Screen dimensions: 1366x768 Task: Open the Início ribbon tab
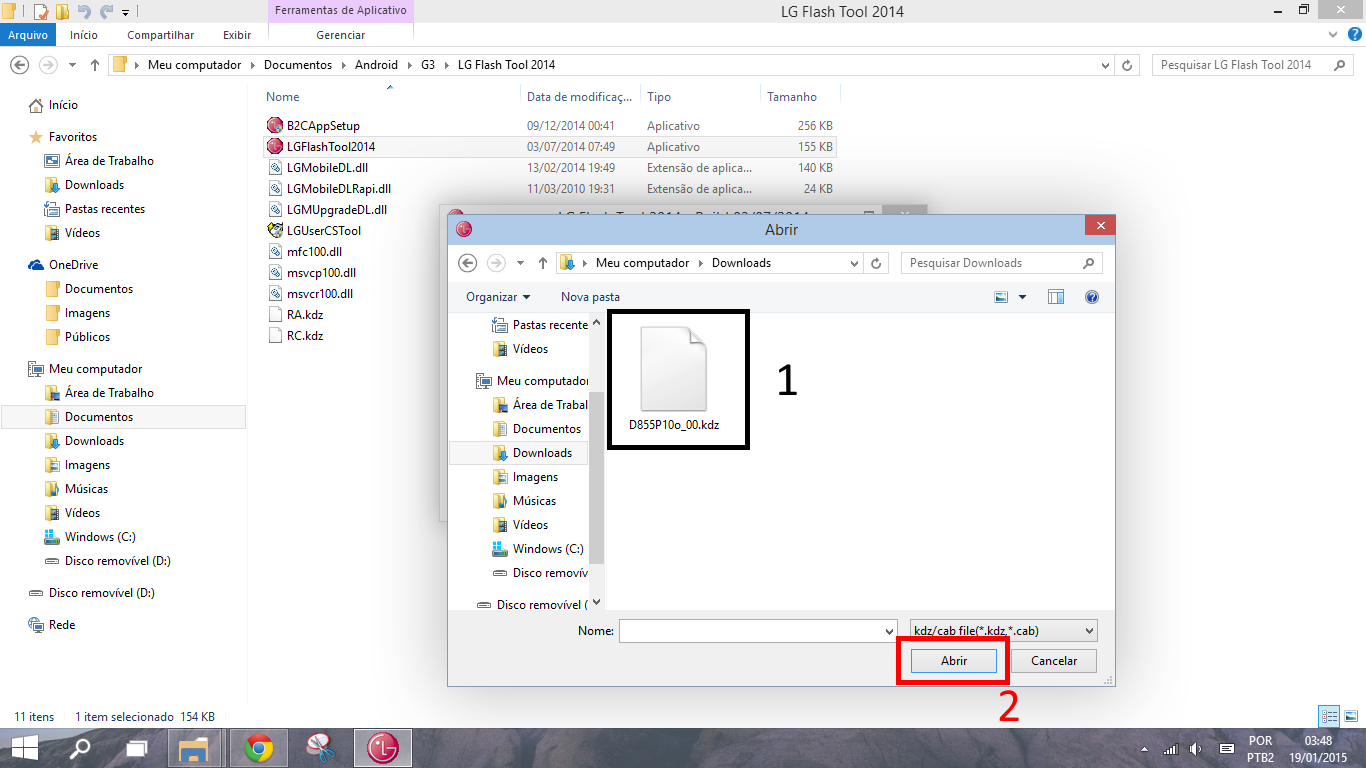[x=84, y=35]
